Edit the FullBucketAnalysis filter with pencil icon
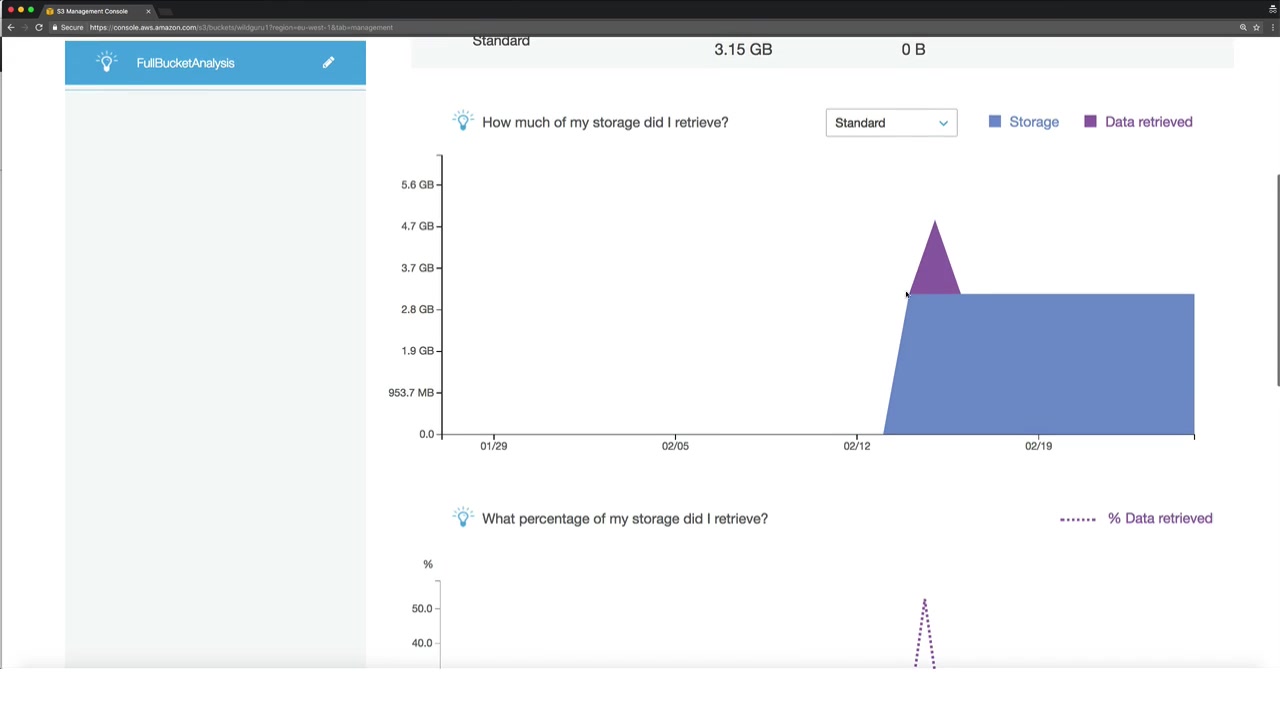 pos(328,63)
